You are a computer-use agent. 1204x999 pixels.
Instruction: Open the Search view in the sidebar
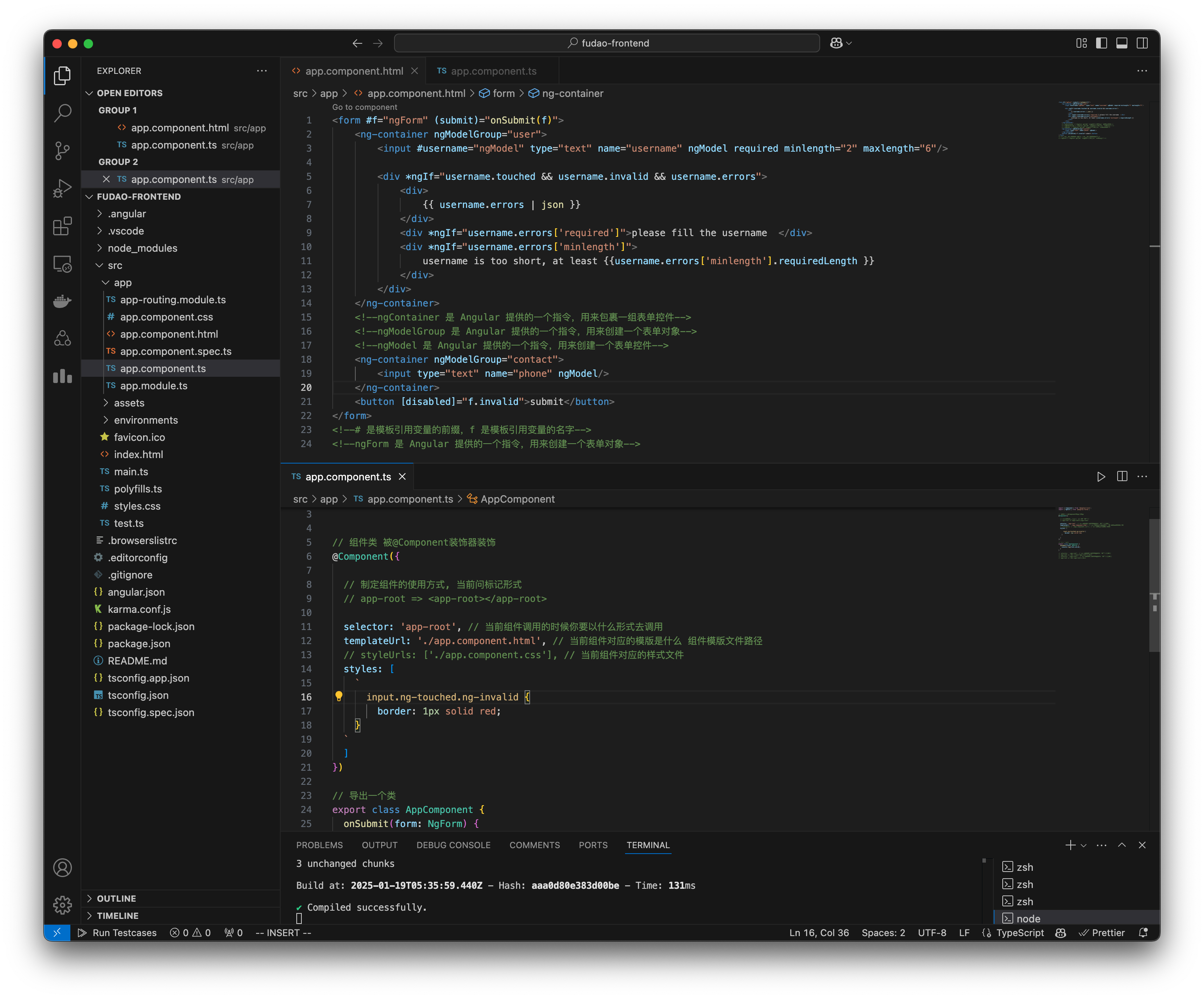coord(63,113)
